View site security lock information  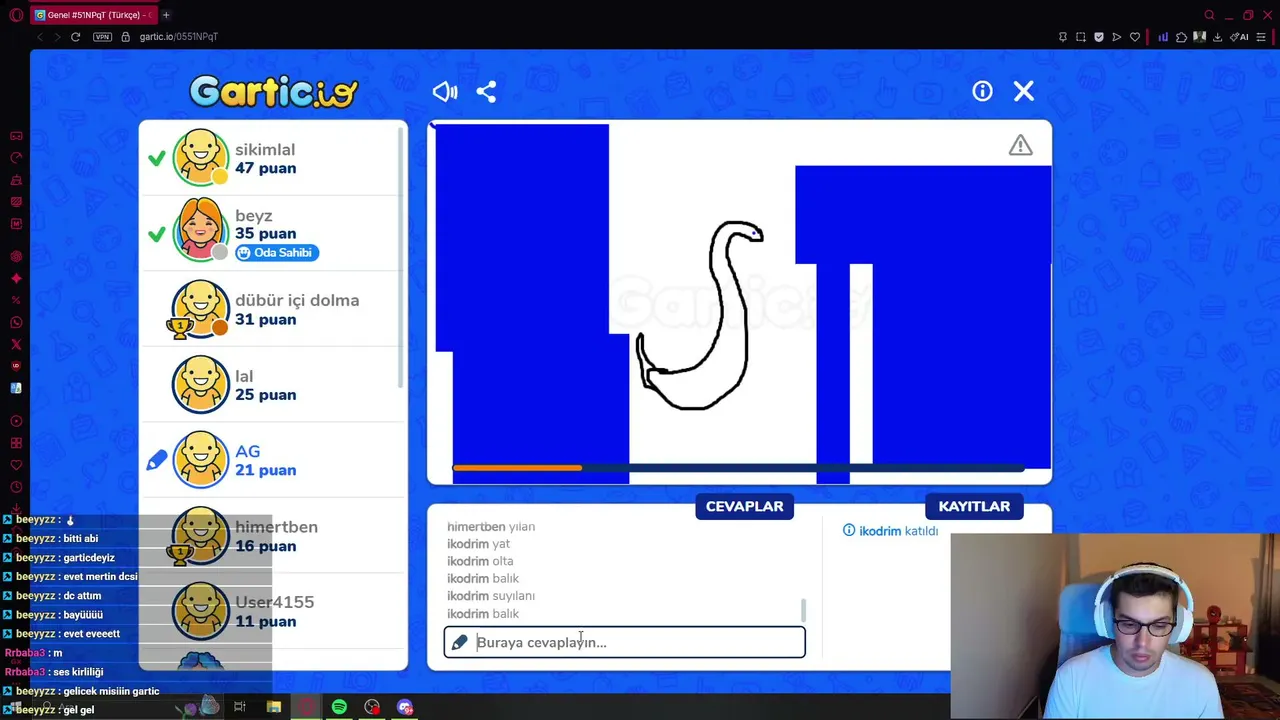125,37
